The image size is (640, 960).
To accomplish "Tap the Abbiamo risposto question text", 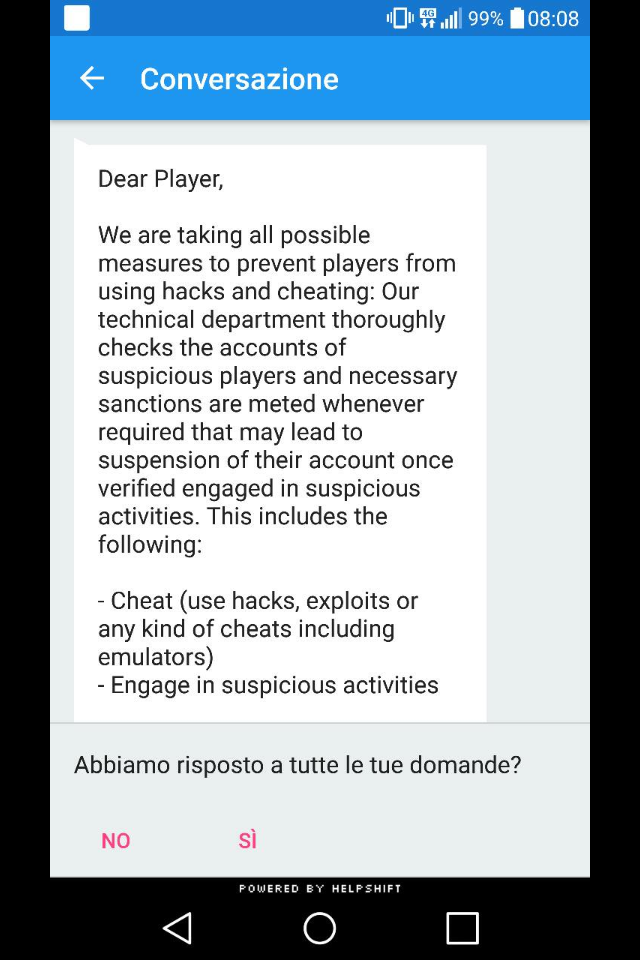I will point(298,765).
